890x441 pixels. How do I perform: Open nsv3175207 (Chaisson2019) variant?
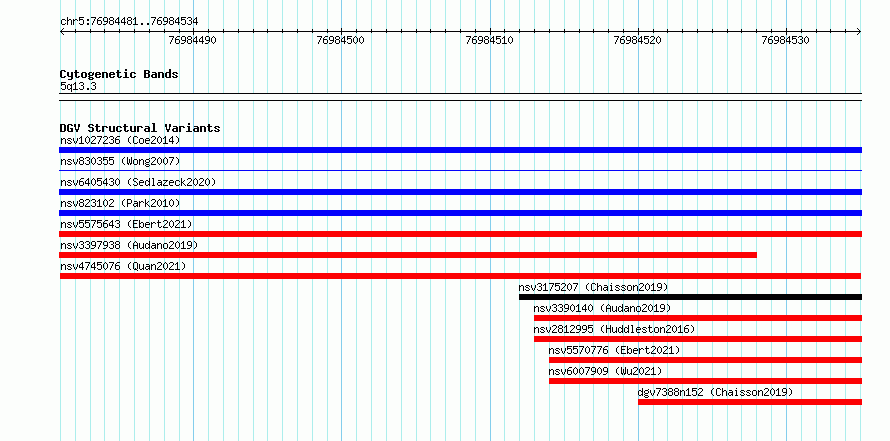pyautogui.click(x=593, y=287)
